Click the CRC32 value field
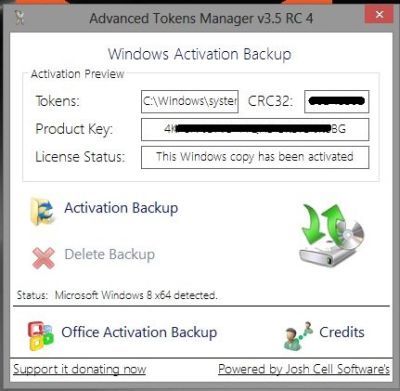Viewport: 400px width, 391px height. (x=337, y=101)
